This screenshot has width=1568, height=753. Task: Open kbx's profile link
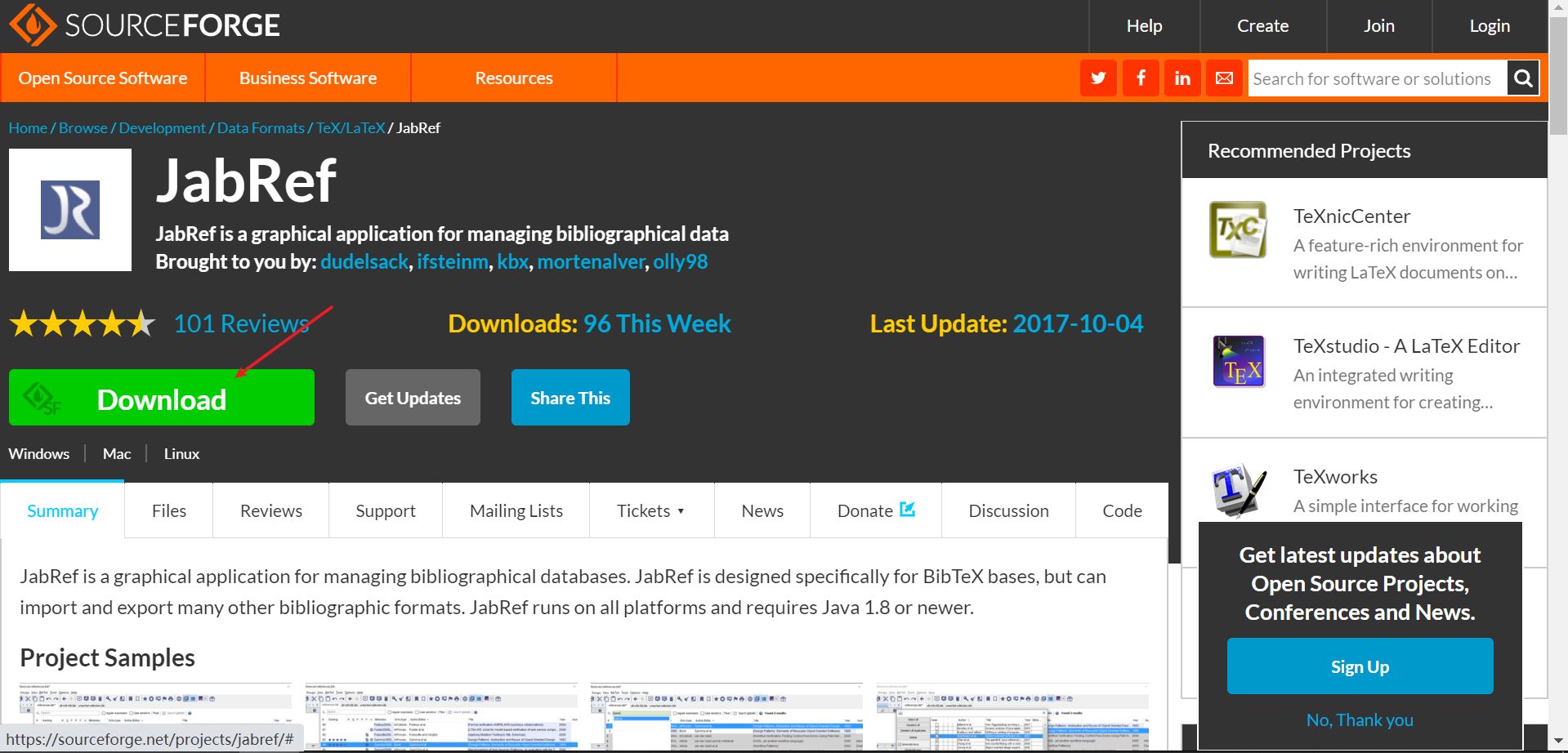click(513, 261)
